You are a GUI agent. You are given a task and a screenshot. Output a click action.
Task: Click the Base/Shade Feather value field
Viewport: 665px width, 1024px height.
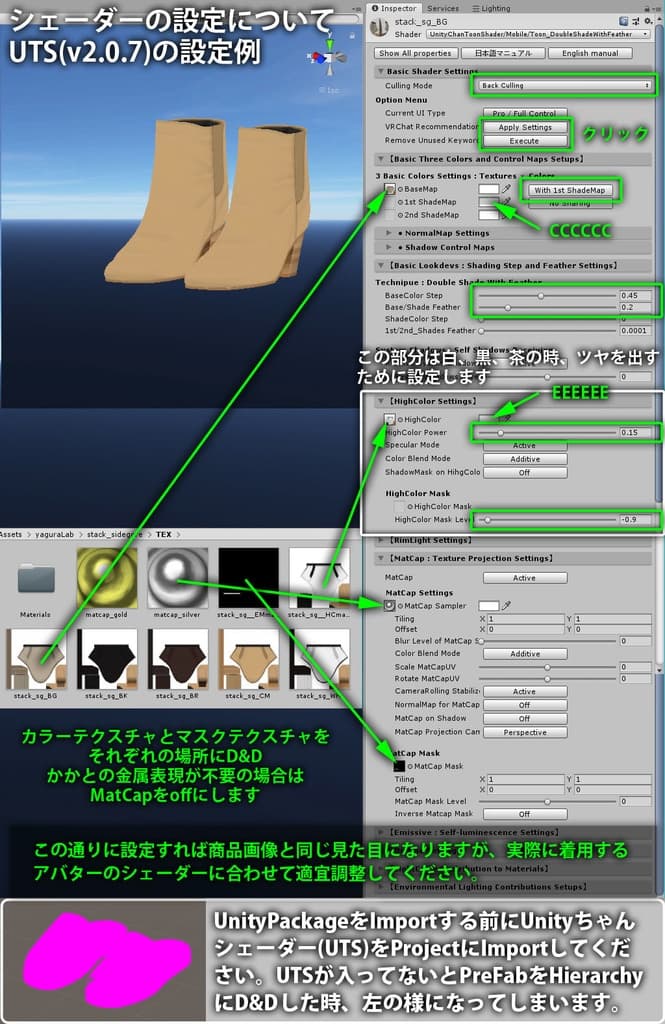point(635,307)
